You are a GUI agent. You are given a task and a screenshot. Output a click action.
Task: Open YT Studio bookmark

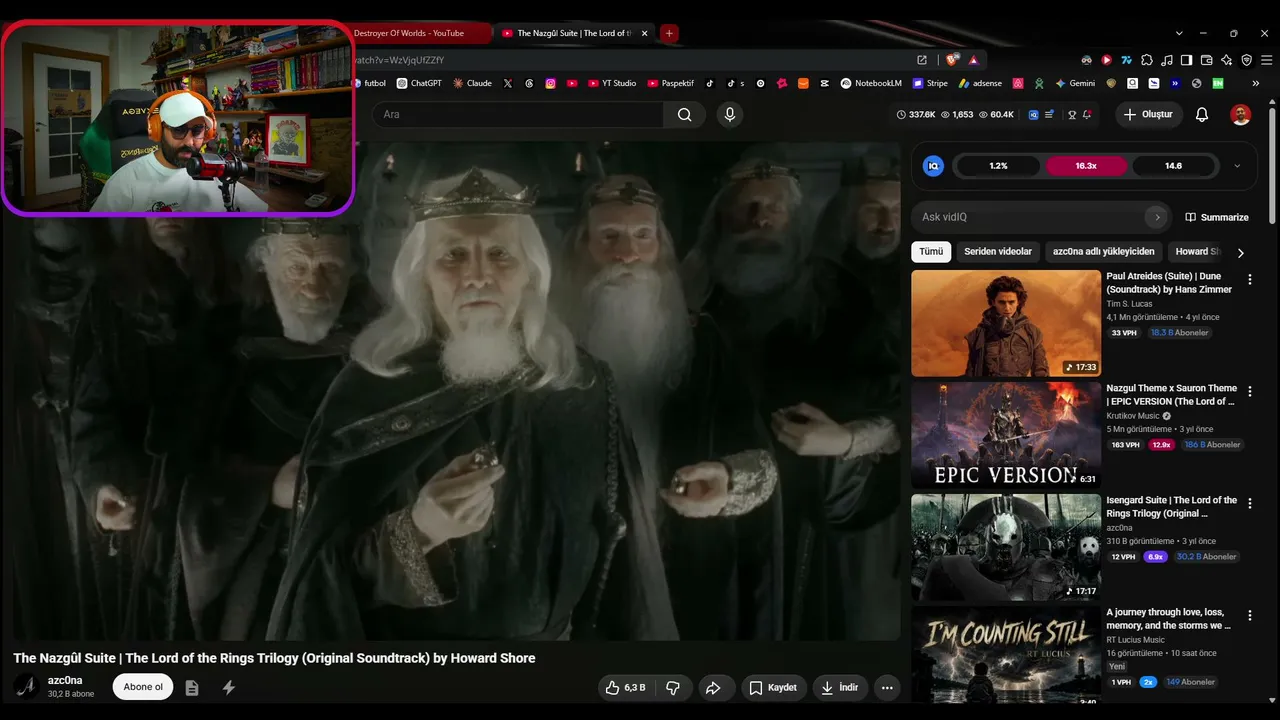[x=611, y=84]
